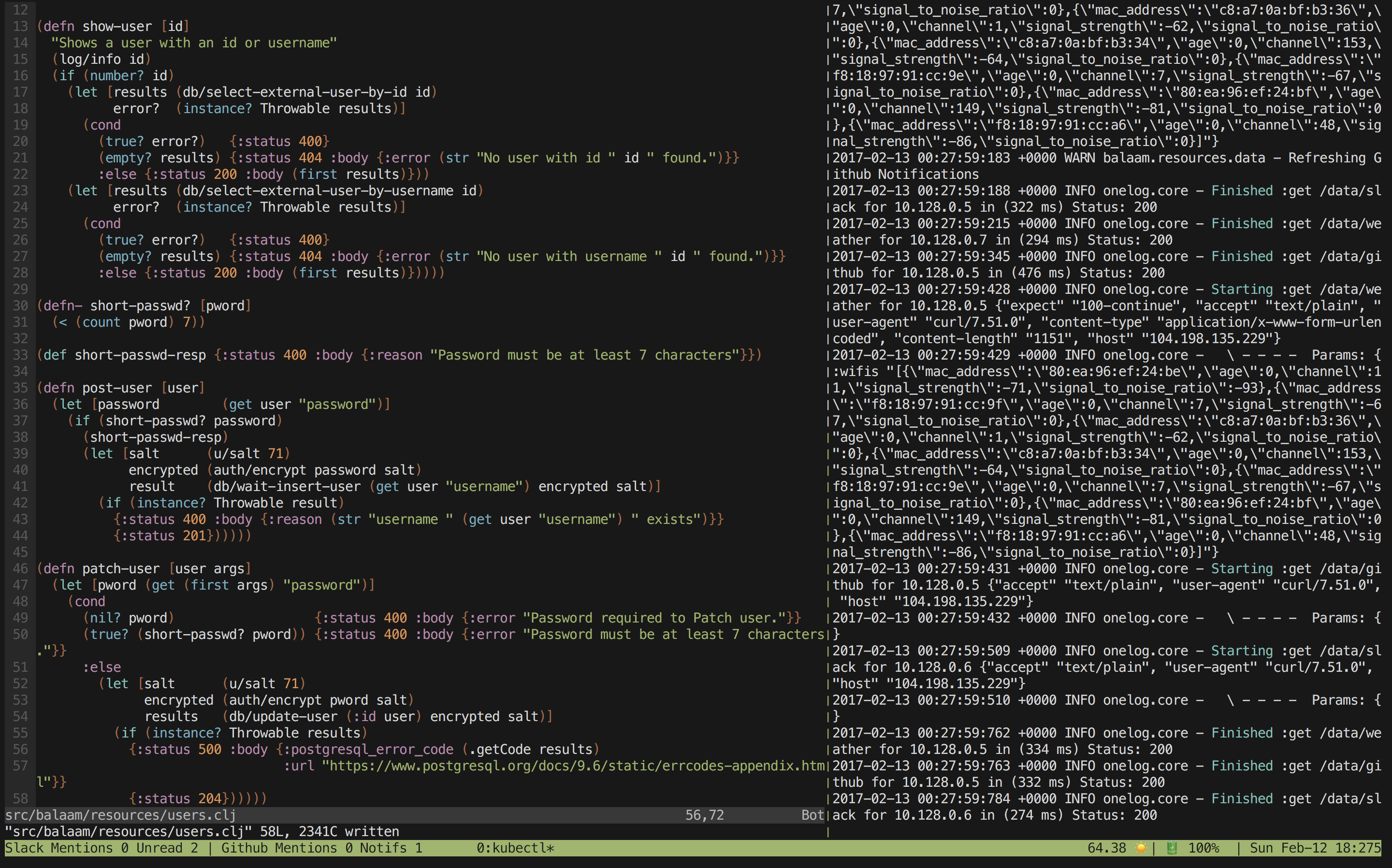This screenshot has height=868, width=1392.
Task: Click log/info on line 15
Action: click(90, 59)
